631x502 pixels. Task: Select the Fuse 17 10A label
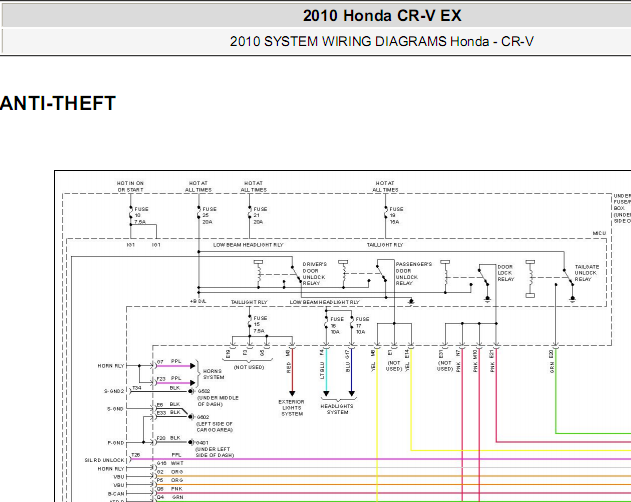[x=362, y=325]
